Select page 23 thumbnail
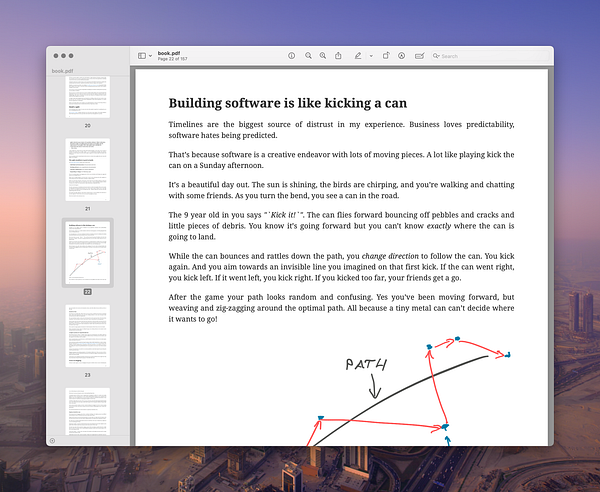The image size is (600, 492). (x=88, y=336)
